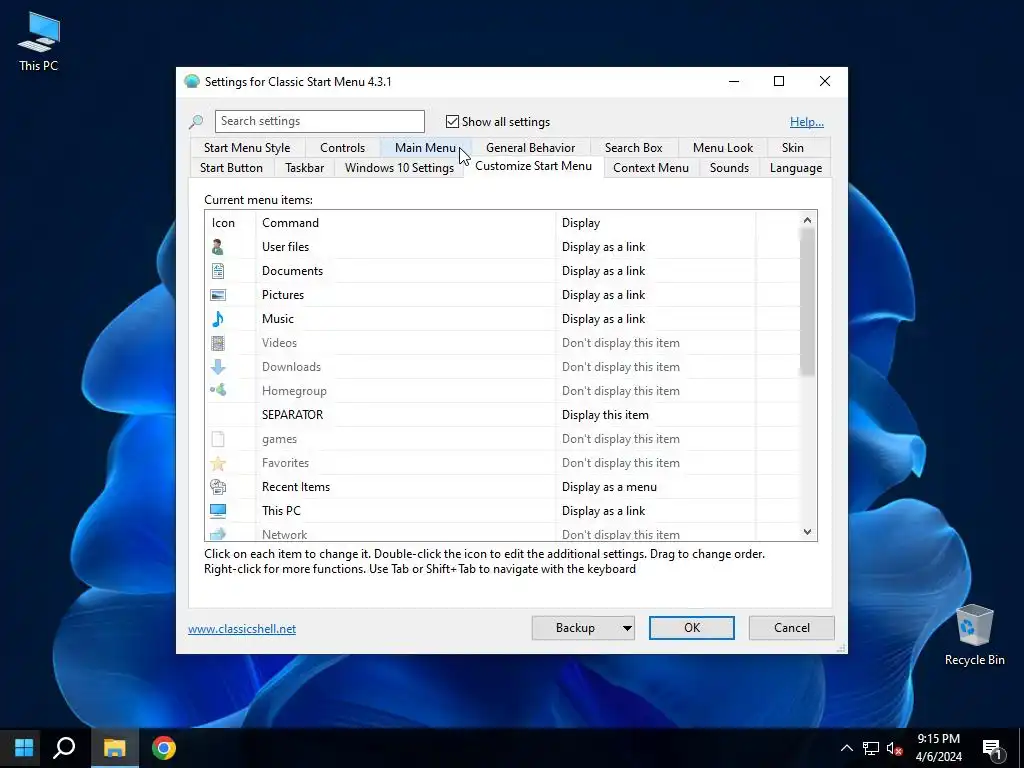Click the Recent Items row icon

click(x=217, y=487)
